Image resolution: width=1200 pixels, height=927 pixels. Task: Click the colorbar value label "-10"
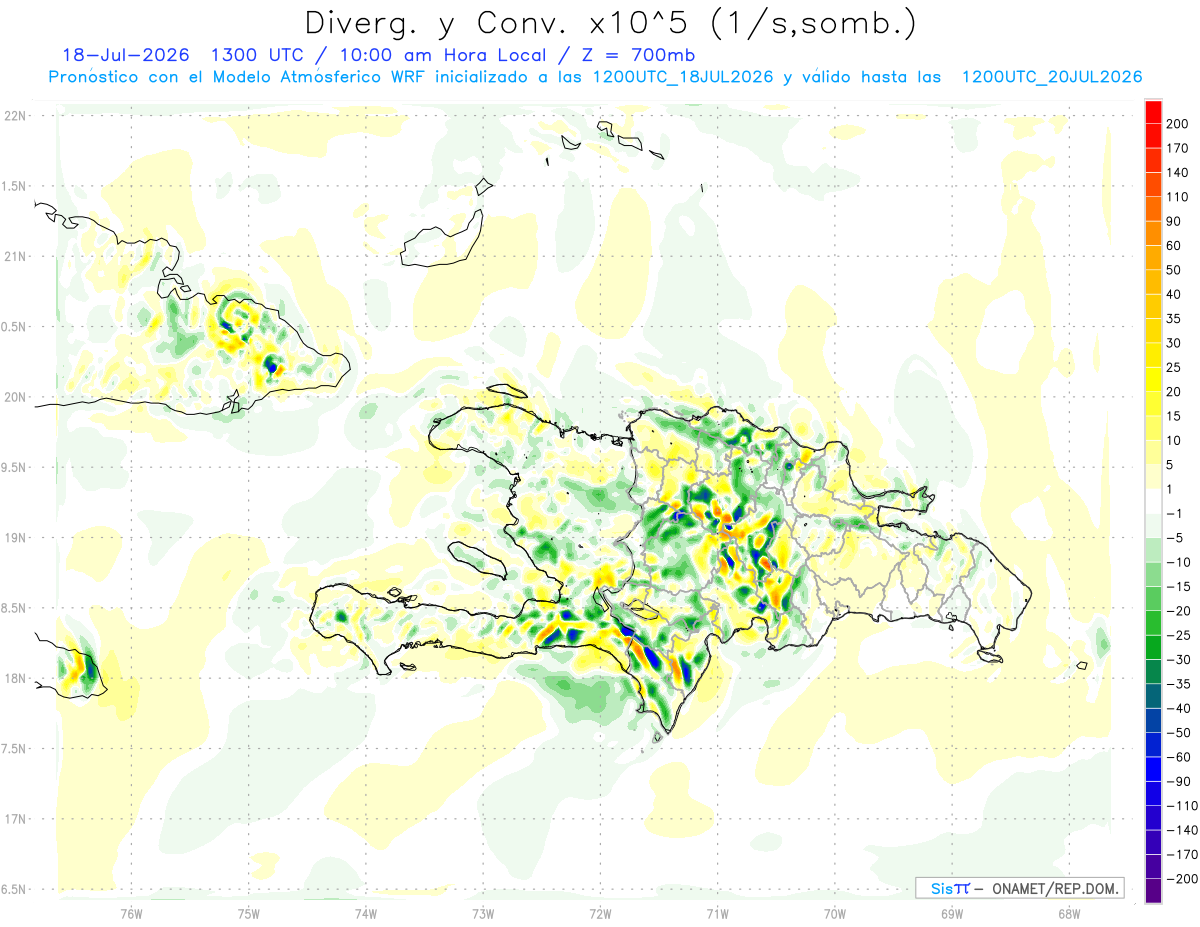coord(1177,562)
